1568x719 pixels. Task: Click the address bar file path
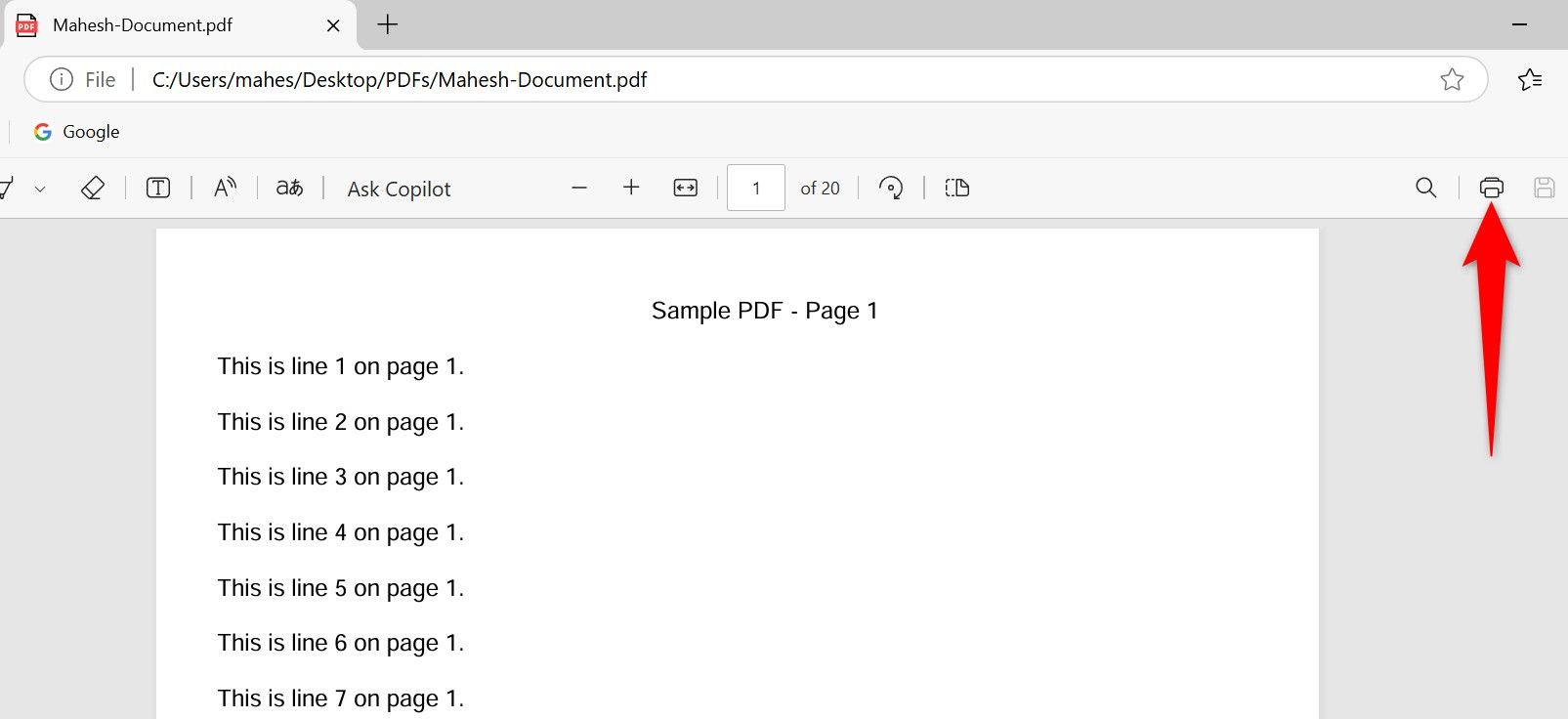click(400, 80)
